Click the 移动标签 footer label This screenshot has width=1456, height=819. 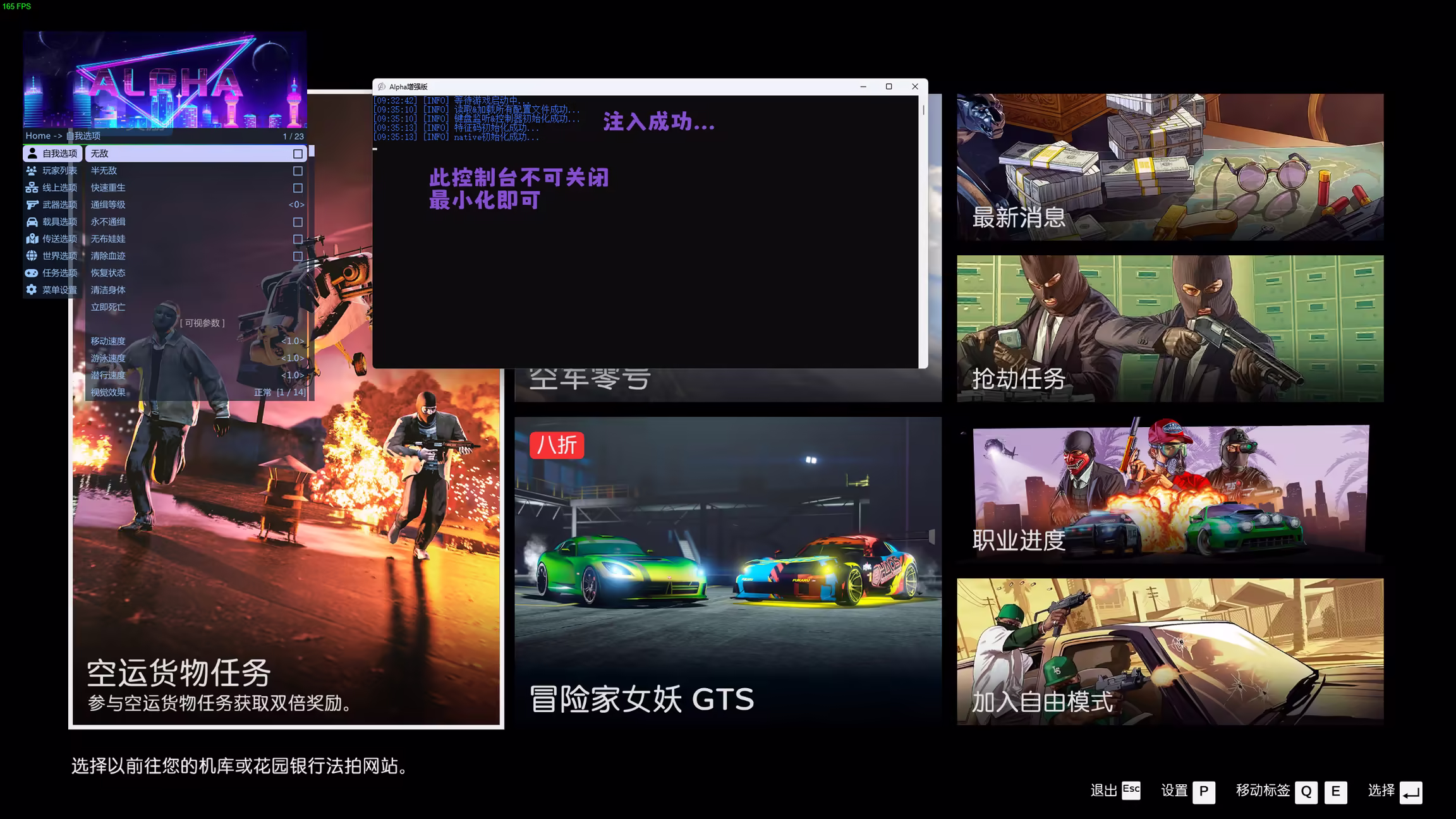(1263, 791)
